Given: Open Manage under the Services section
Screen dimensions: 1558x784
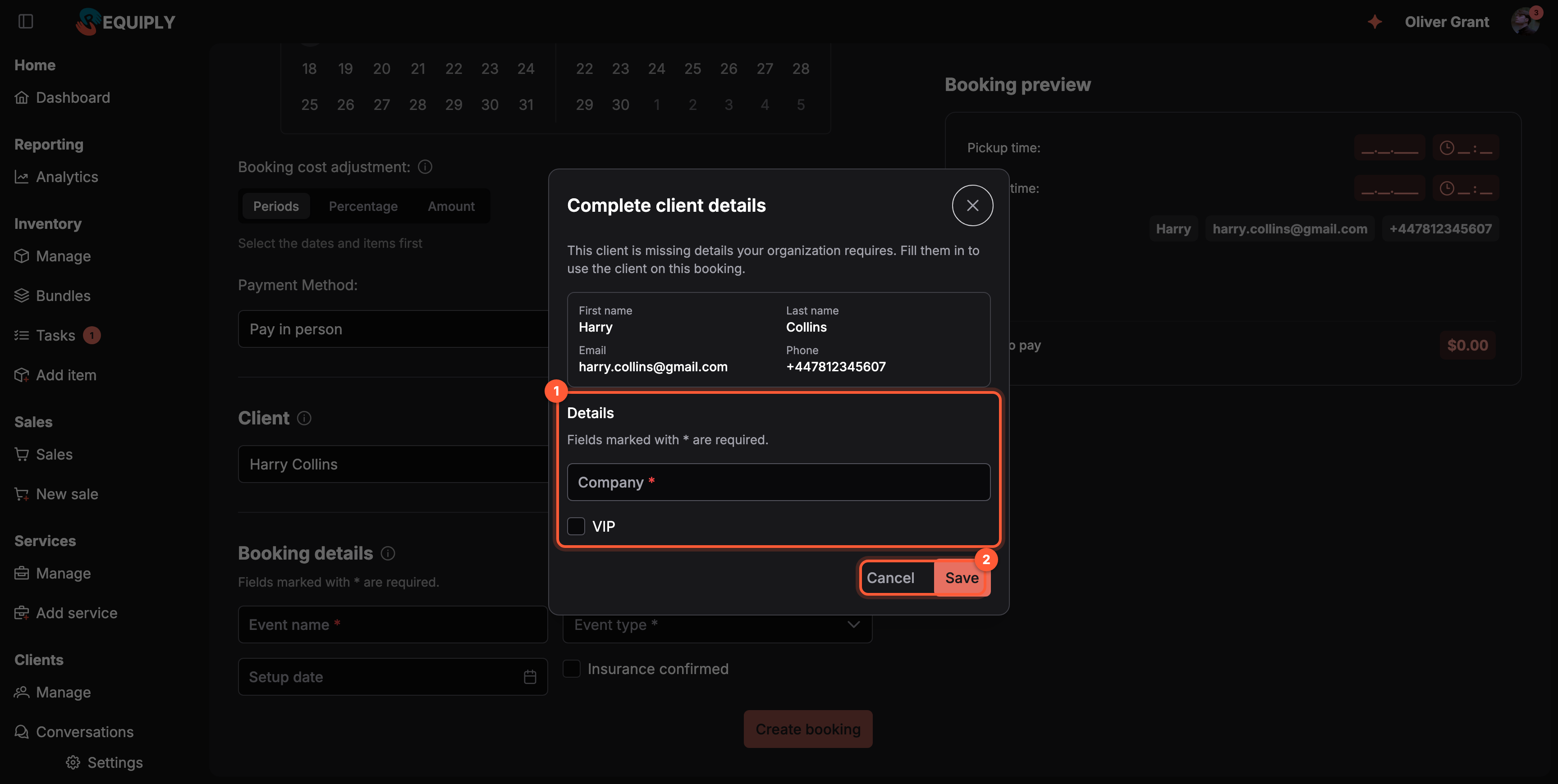Looking at the screenshot, I should tap(53, 574).
